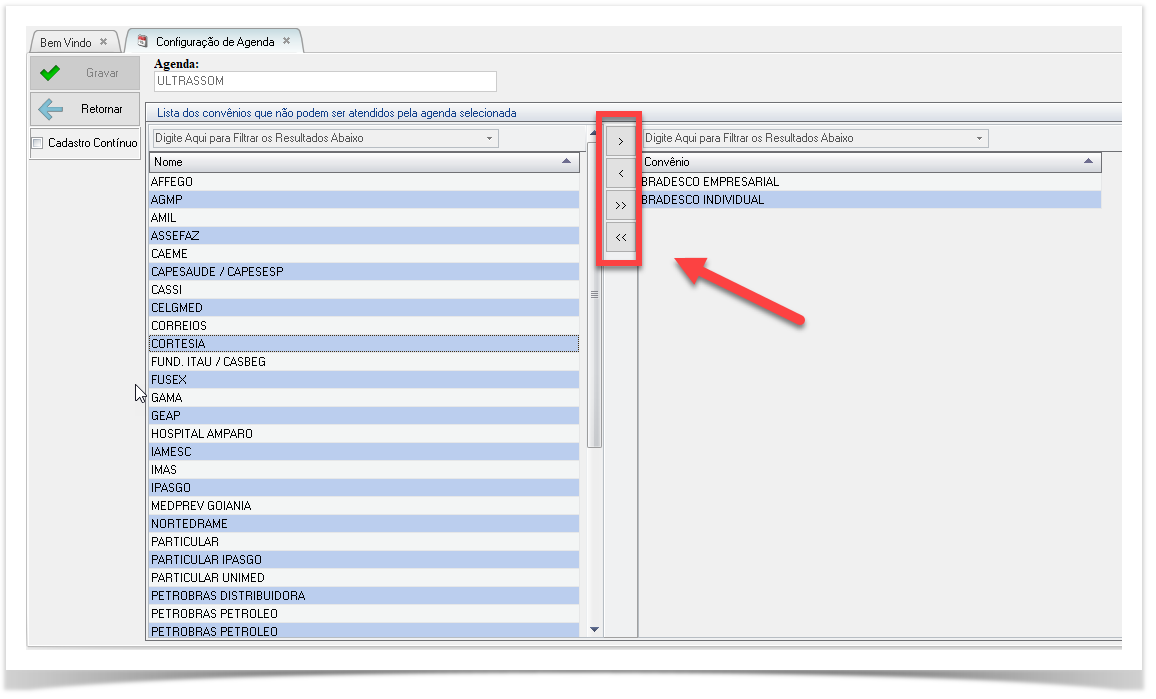
Task: Toggle the Cadastro Contínuo checkbox
Action: pyautogui.click(x=38, y=143)
